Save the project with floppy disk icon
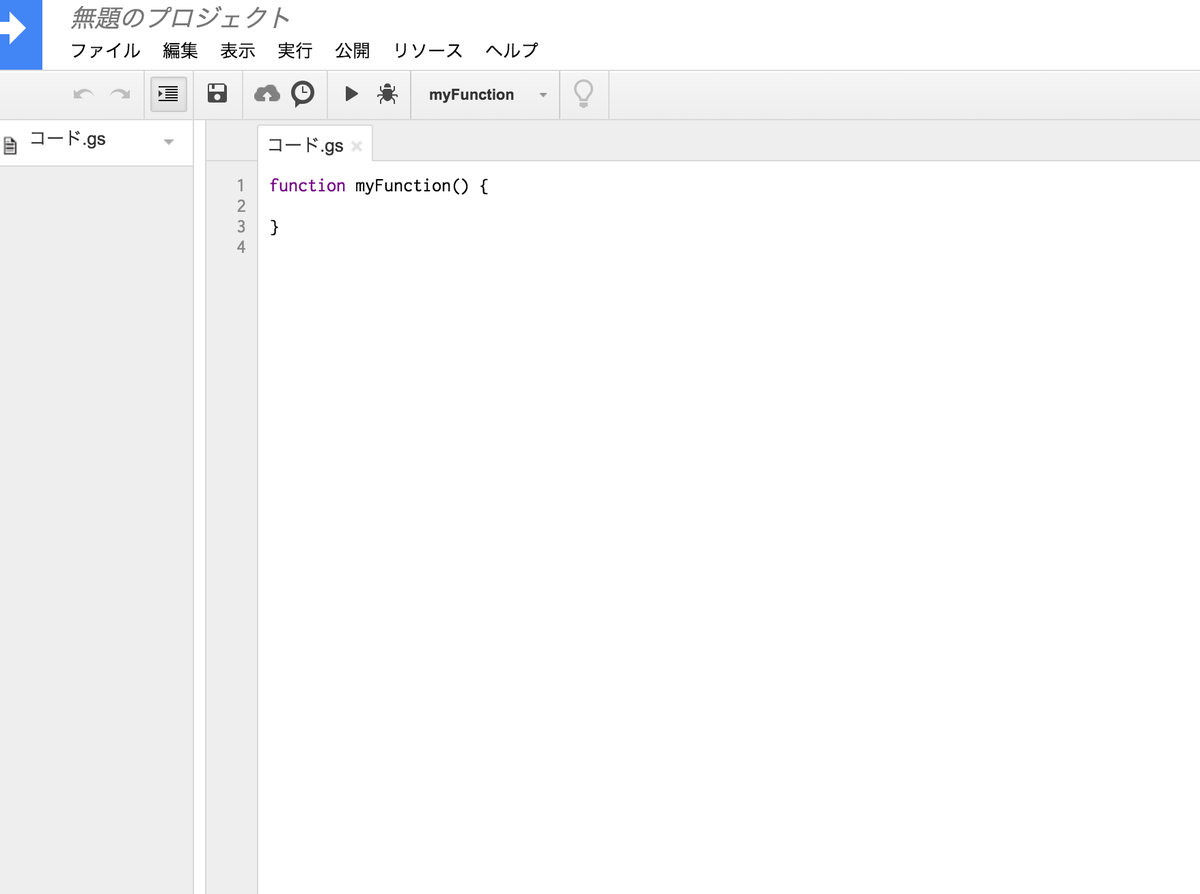Image resolution: width=1200 pixels, height=894 pixels. click(x=217, y=94)
